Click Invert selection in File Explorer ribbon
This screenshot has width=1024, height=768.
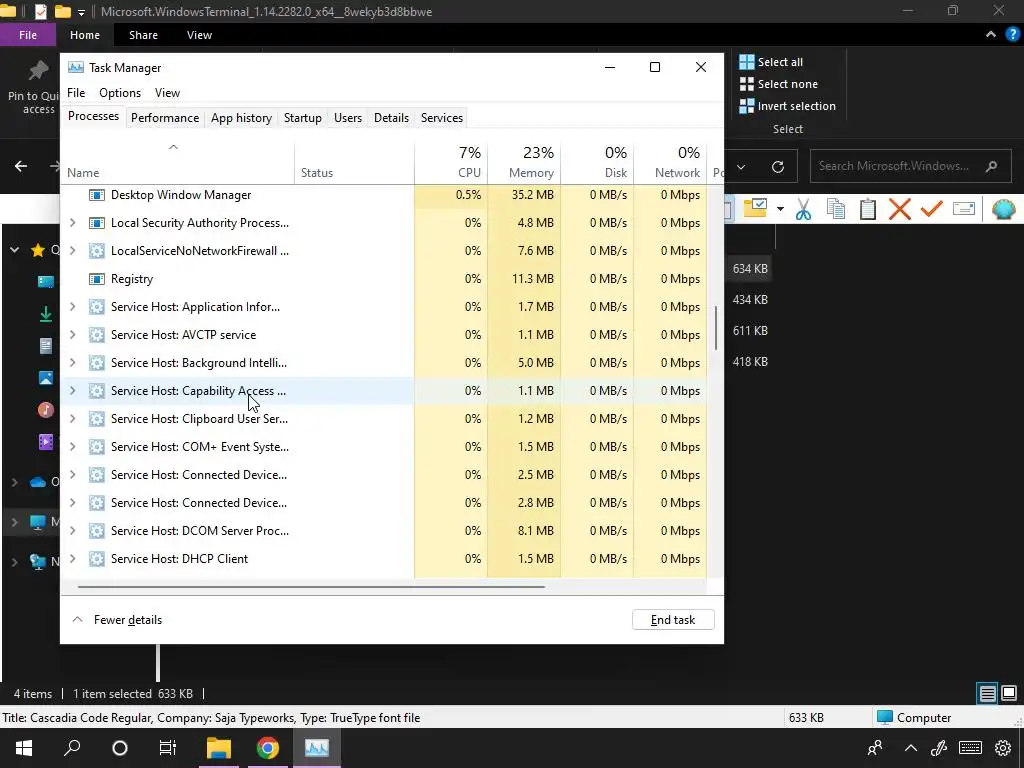click(788, 106)
